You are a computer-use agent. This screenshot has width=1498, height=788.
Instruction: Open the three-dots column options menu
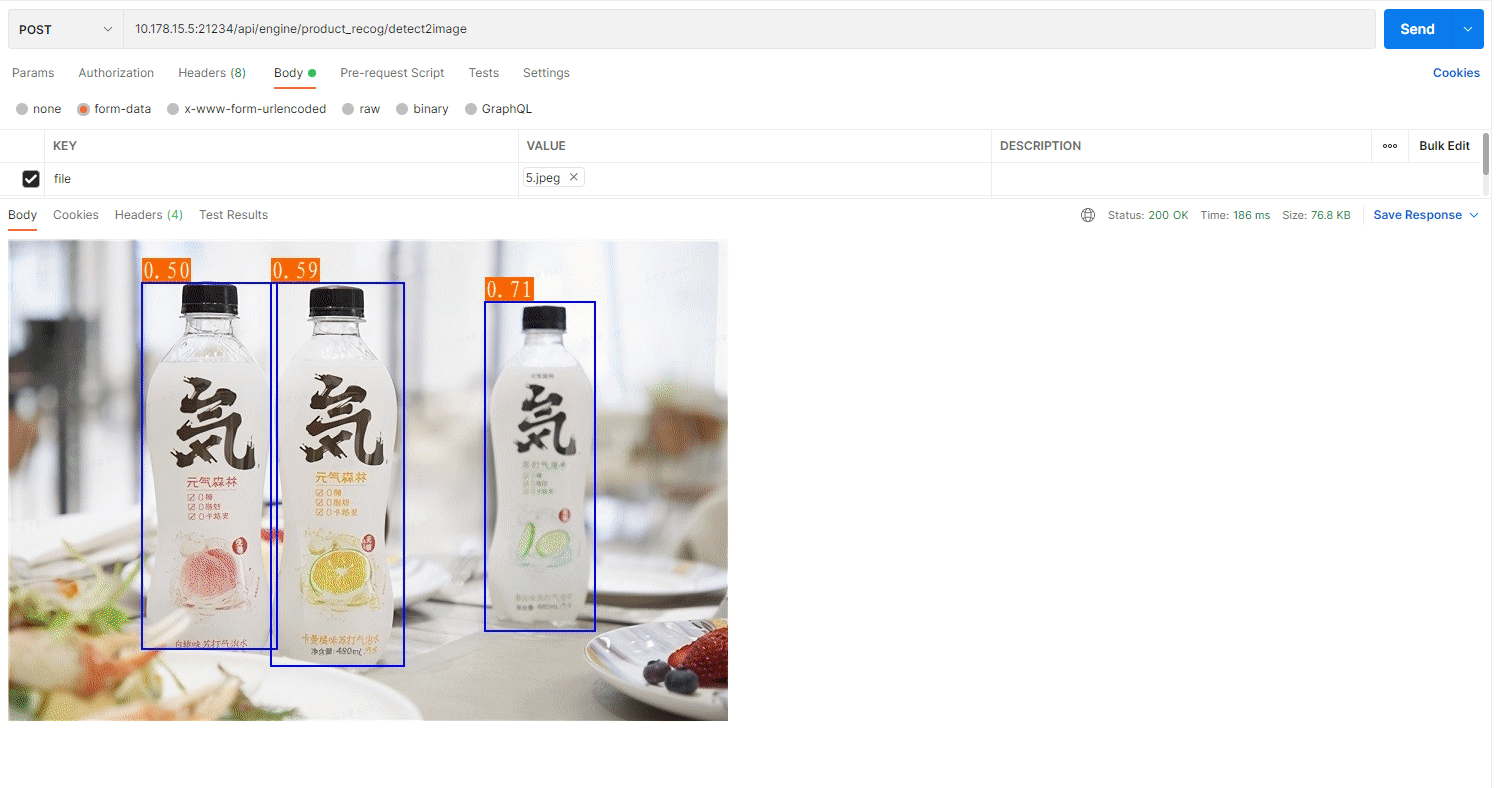click(1390, 146)
